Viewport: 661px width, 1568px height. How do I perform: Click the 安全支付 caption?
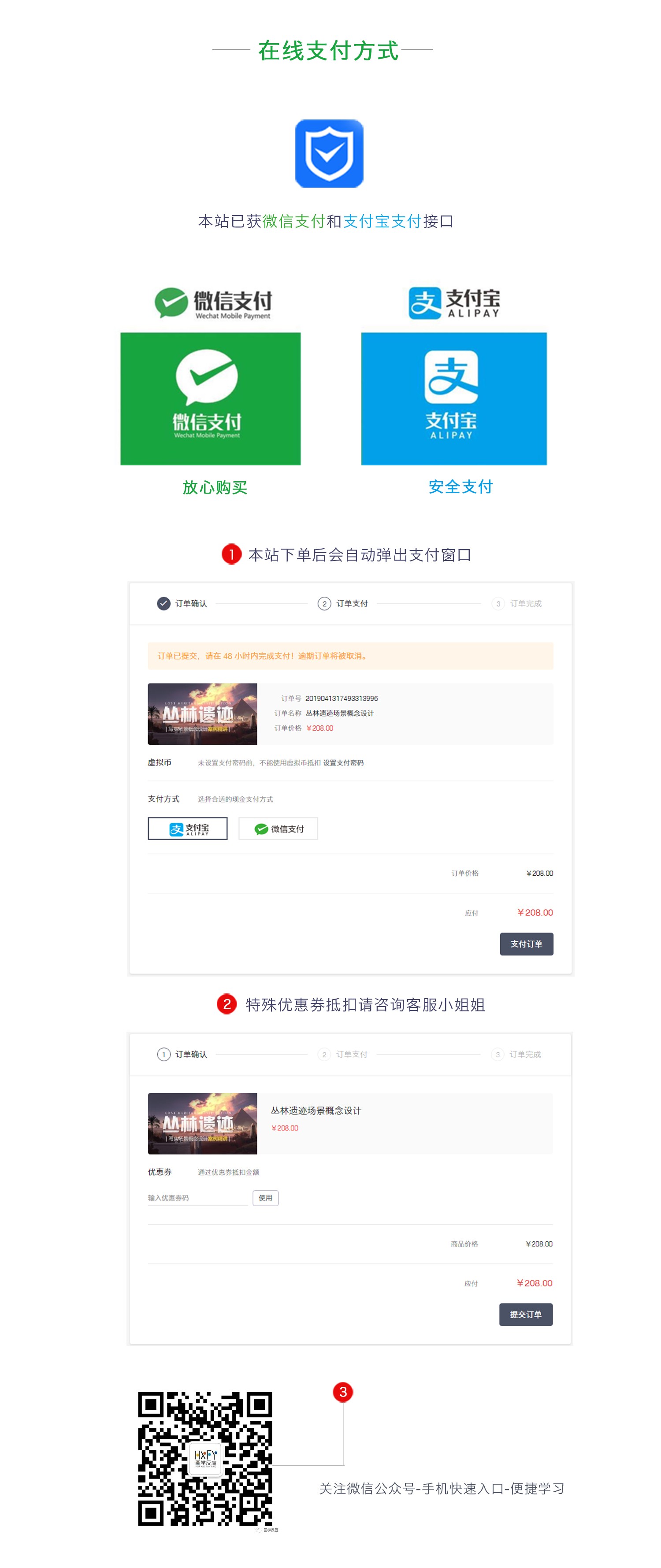[461, 487]
